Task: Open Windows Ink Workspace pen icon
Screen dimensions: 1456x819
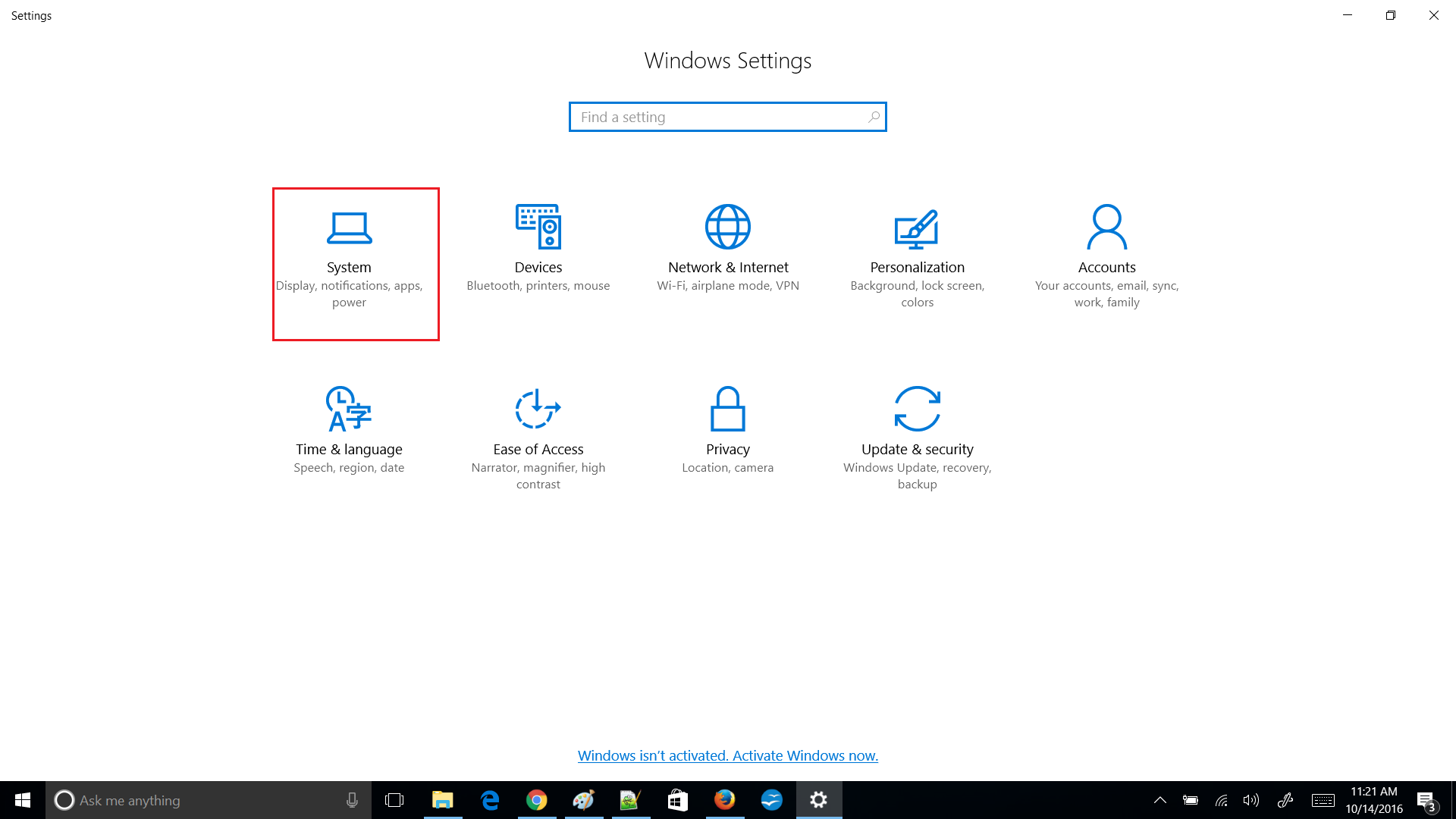Action: point(1285,800)
